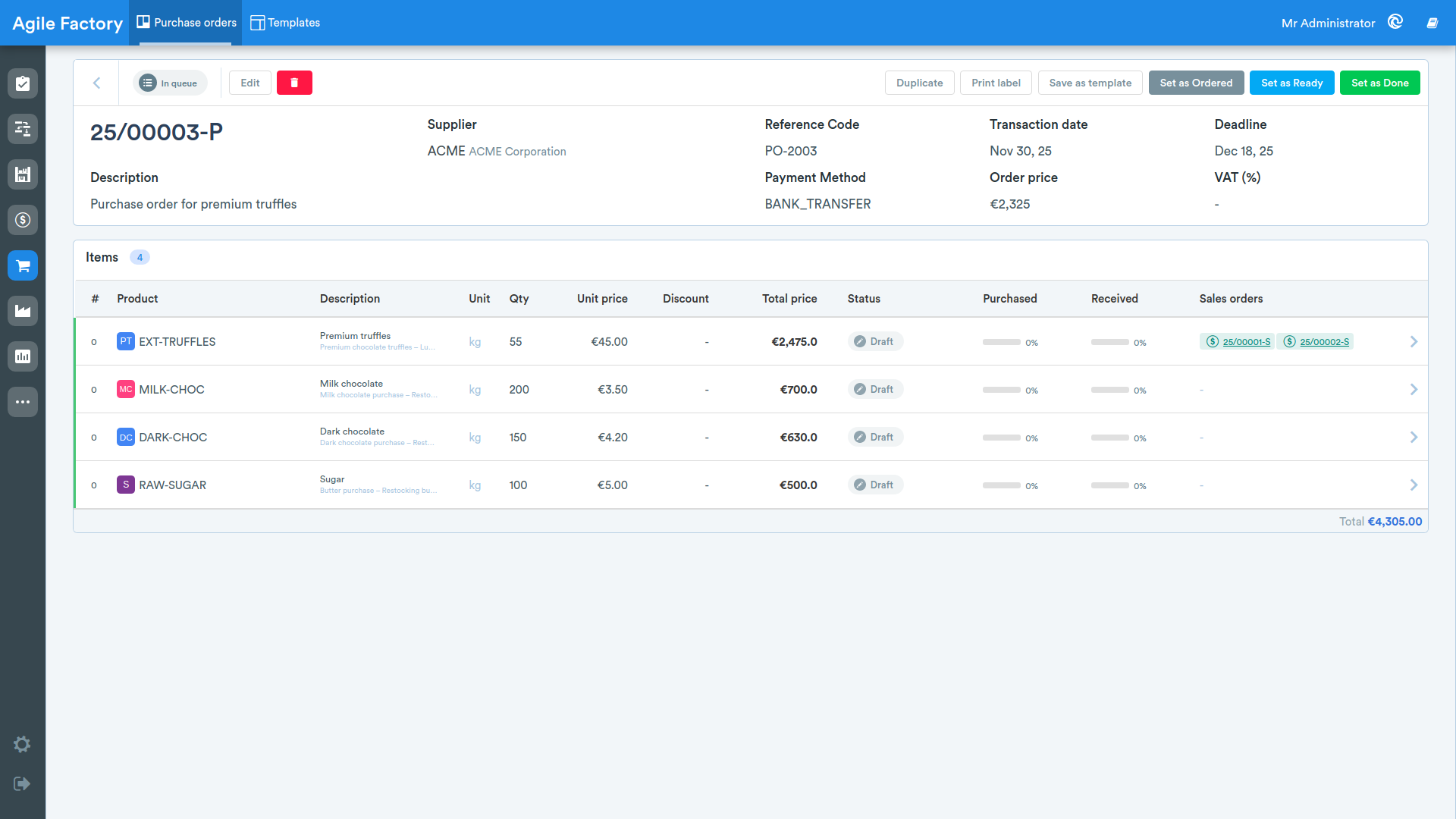Open the more options ellipsis sidebar icon
This screenshot has height=819, width=1456.
pyautogui.click(x=23, y=402)
